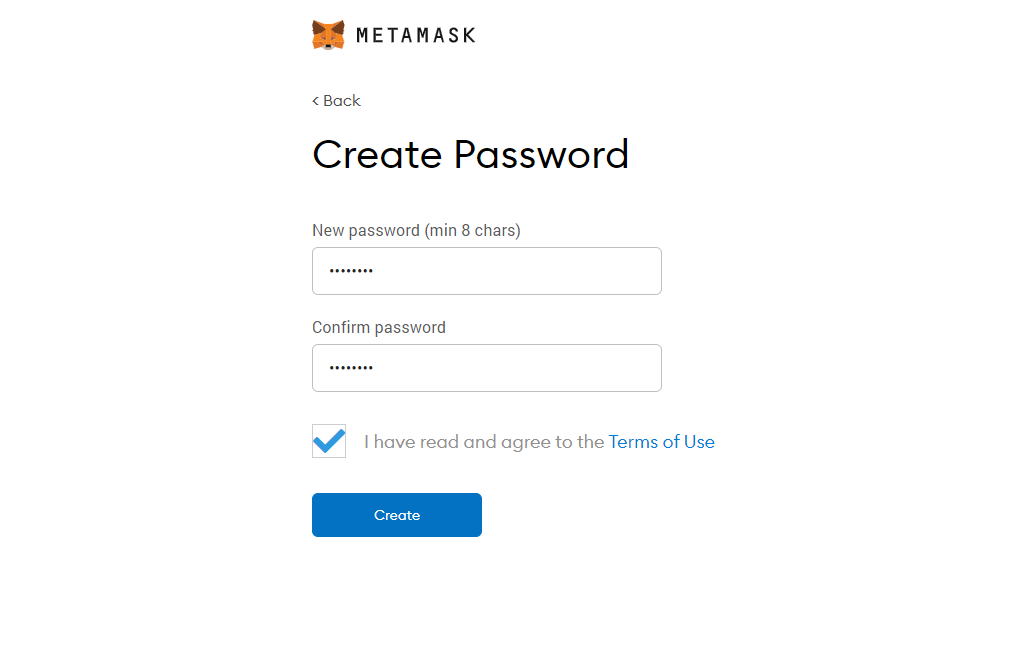The width and height of the screenshot is (1016, 659).
Task: Go back using the Back link
Action: (x=336, y=100)
